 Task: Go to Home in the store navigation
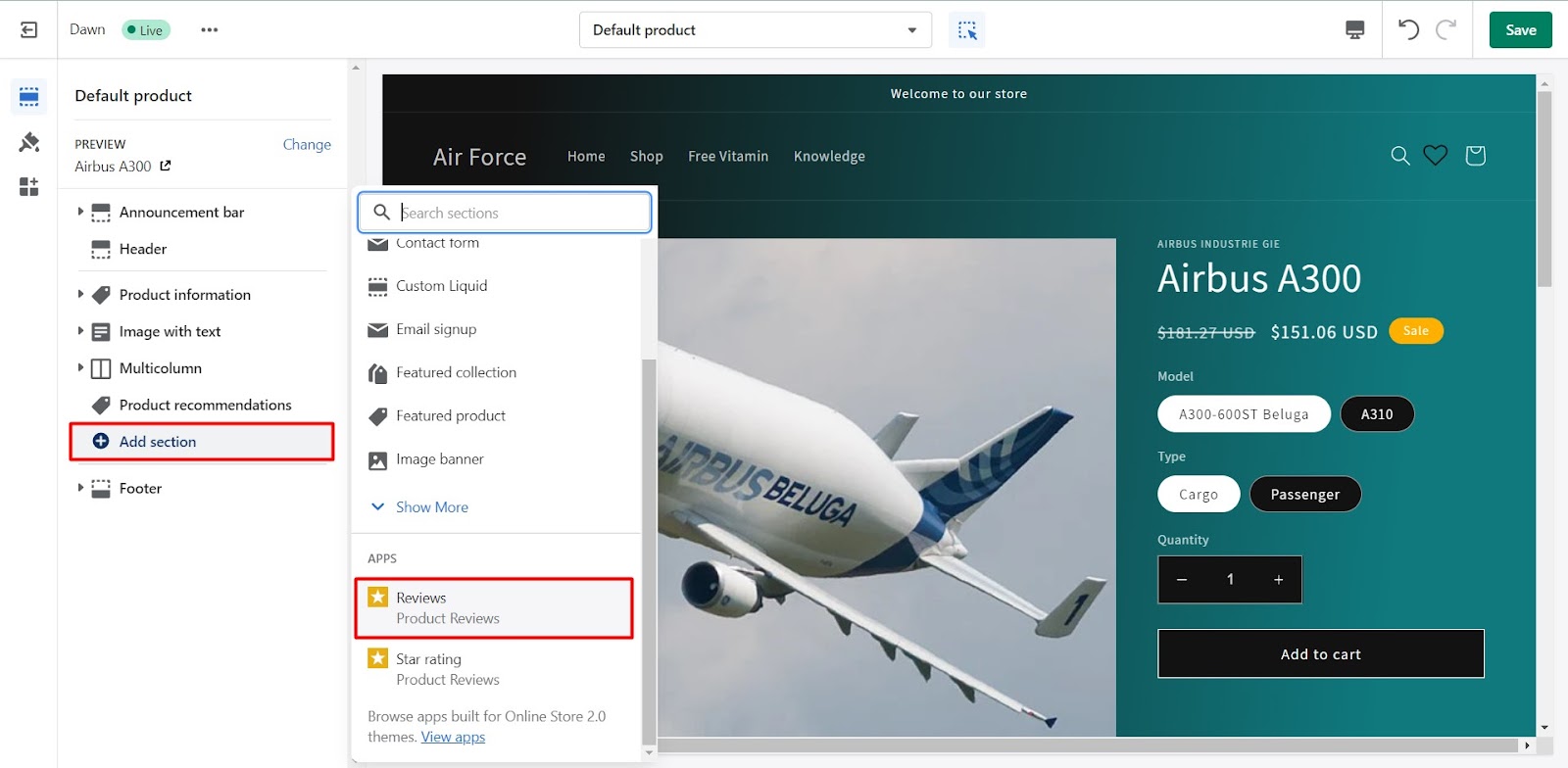[x=586, y=157]
